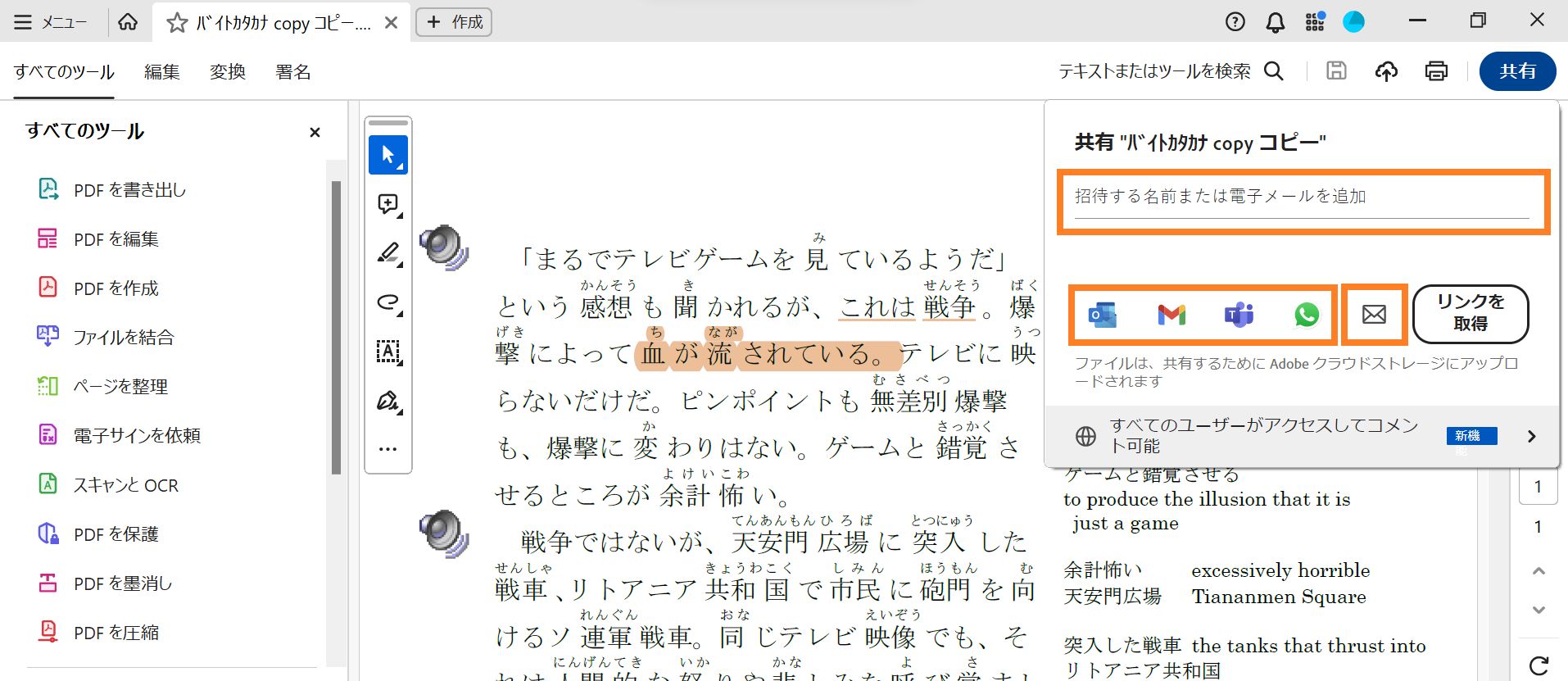Click the cloud upload icon

(x=1386, y=71)
